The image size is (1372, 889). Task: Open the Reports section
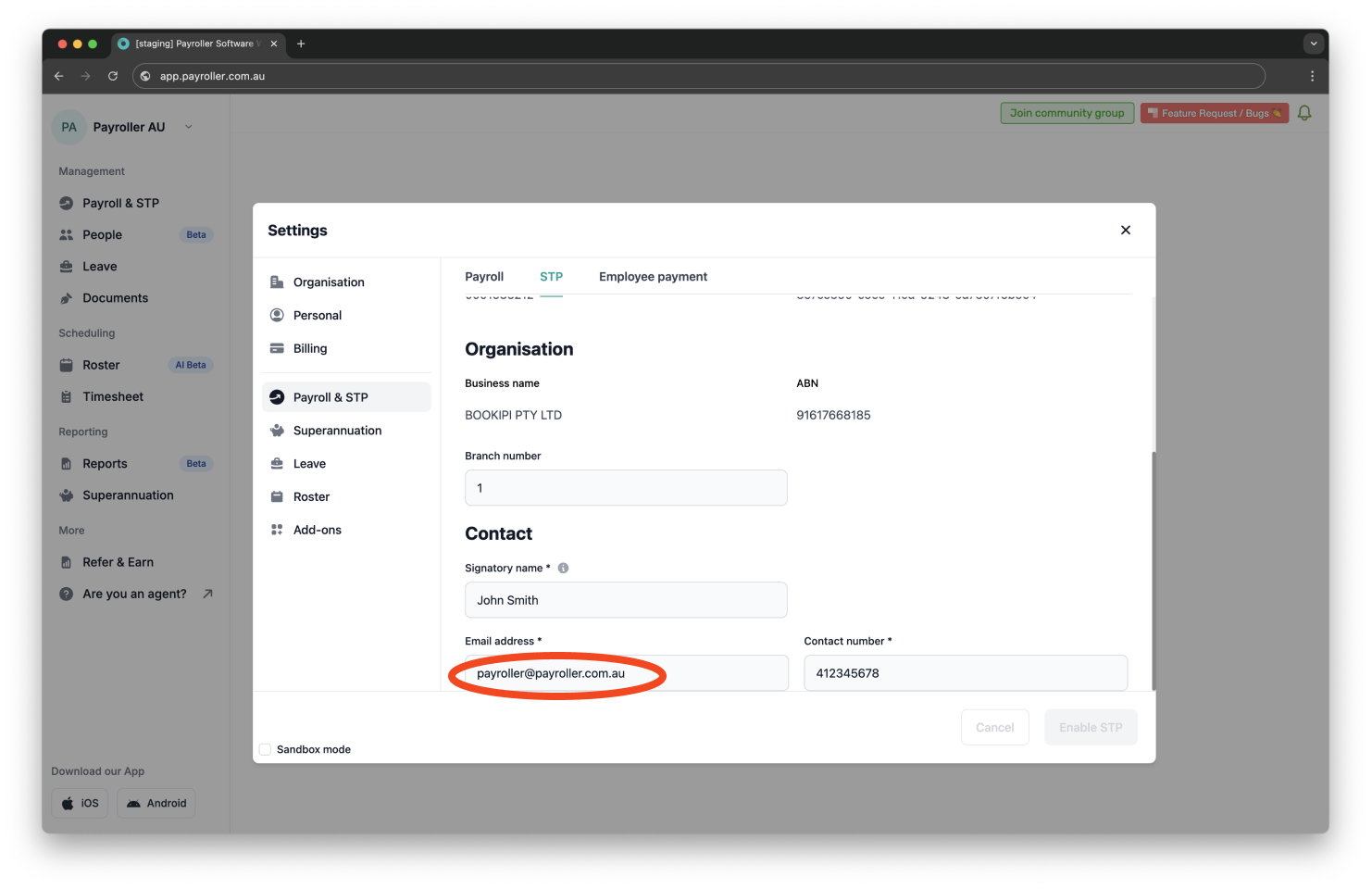(106, 463)
